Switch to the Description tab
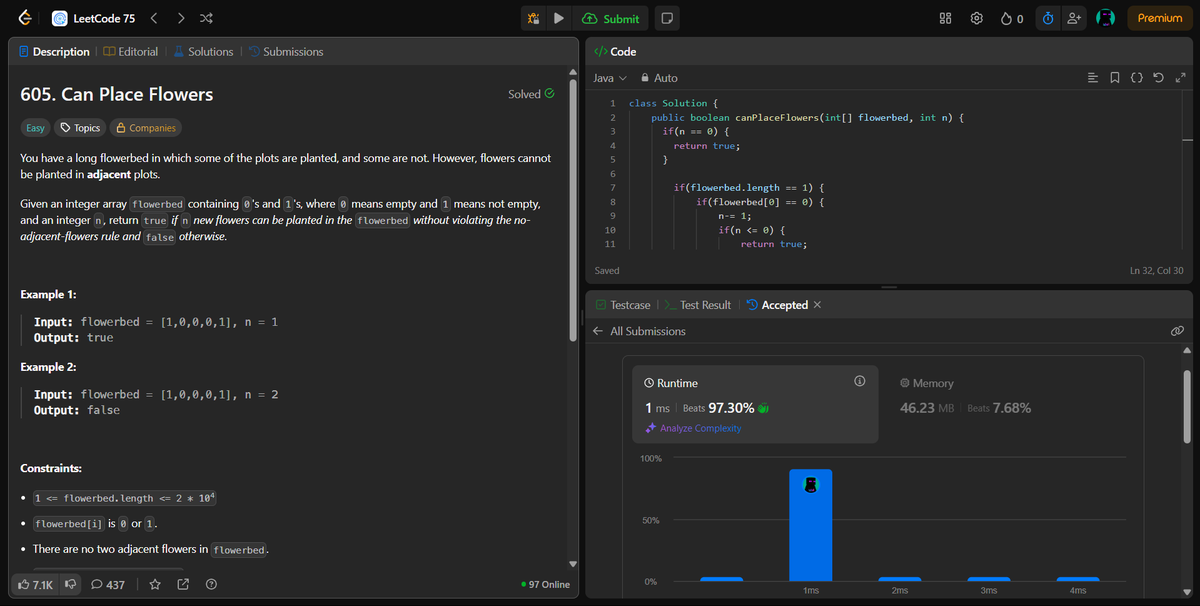The image size is (1200, 606). 53,51
